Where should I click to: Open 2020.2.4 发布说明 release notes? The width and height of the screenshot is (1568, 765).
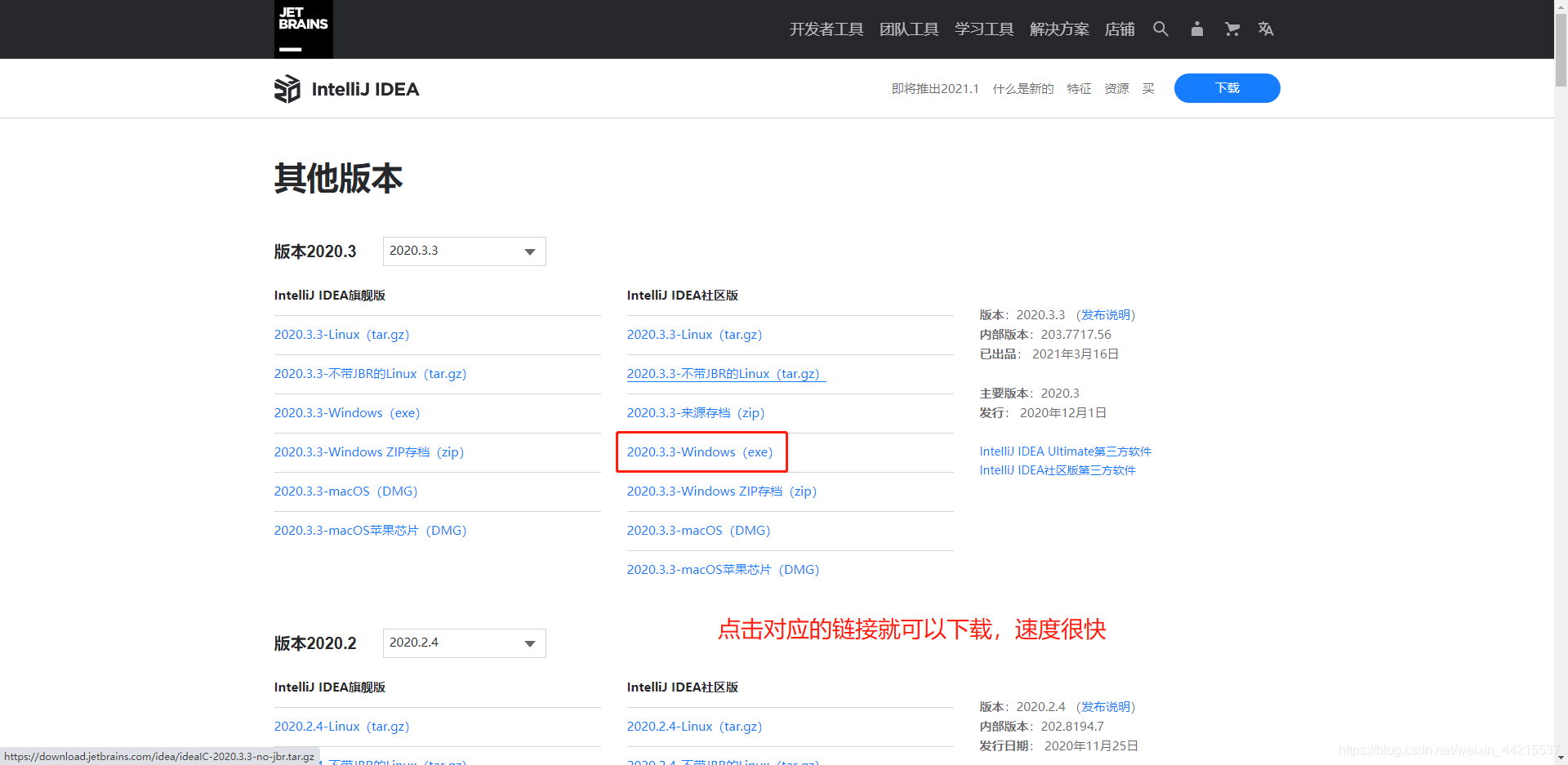click(1106, 707)
